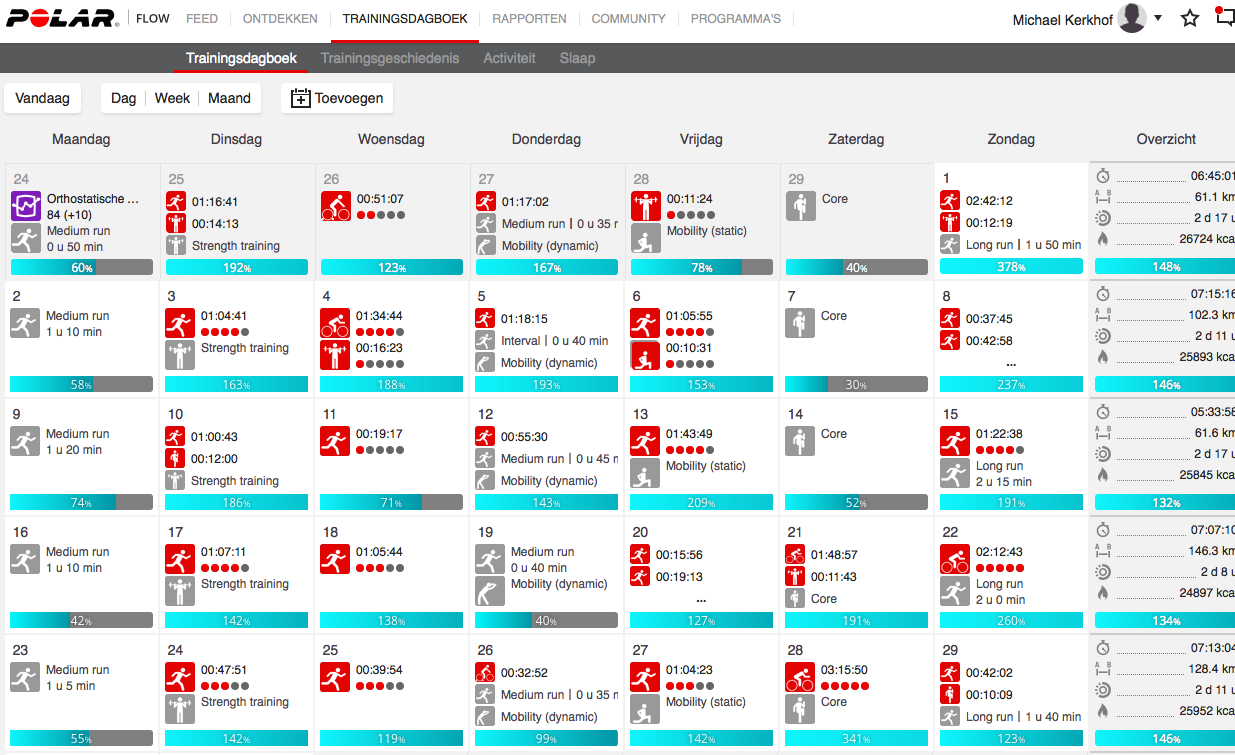Switch calendar to Maand view
The height and width of the screenshot is (755, 1235).
[229, 98]
